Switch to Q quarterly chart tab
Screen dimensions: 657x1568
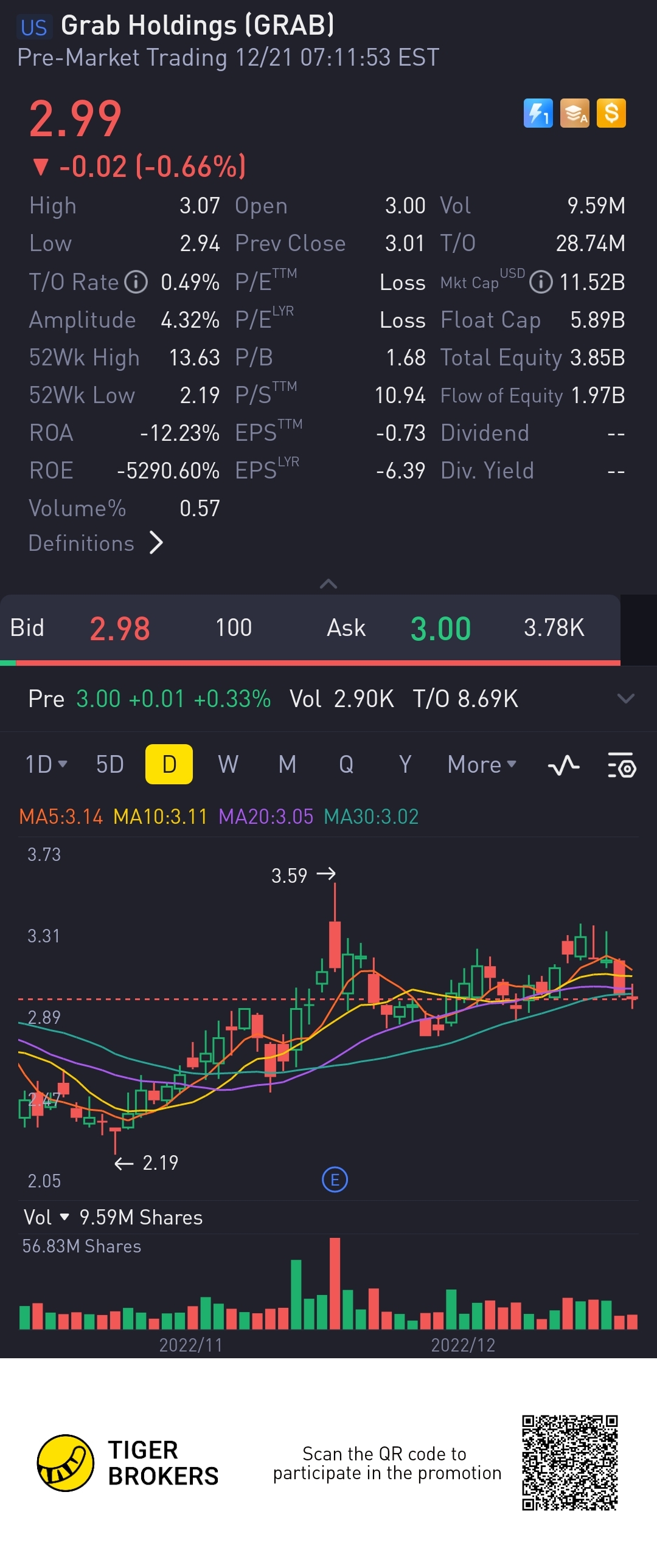point(346,764)
